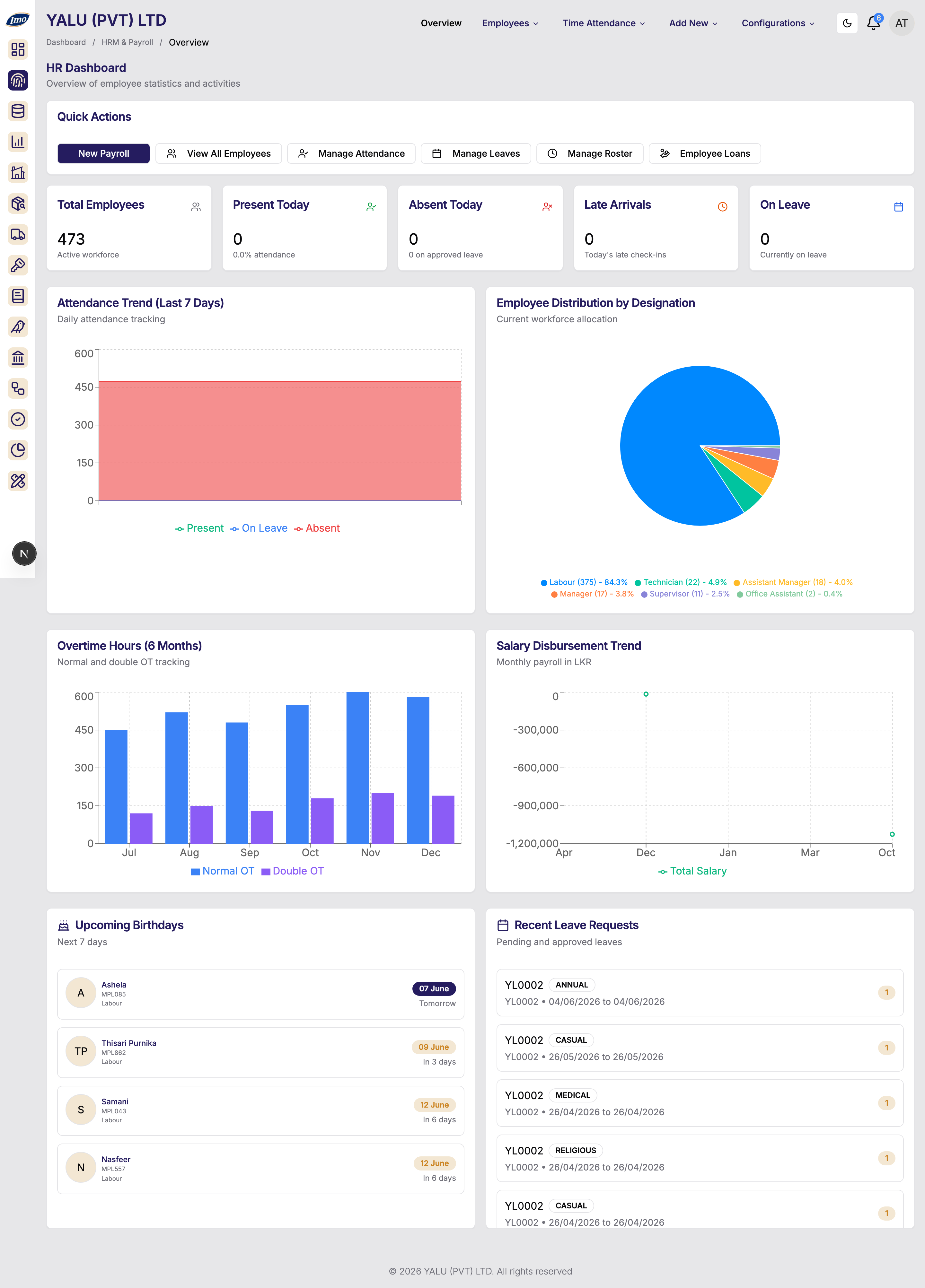This screenshot has height=1288, width=925.
Task: Open the document list sidebar icon
Action: tap(18, 295)
